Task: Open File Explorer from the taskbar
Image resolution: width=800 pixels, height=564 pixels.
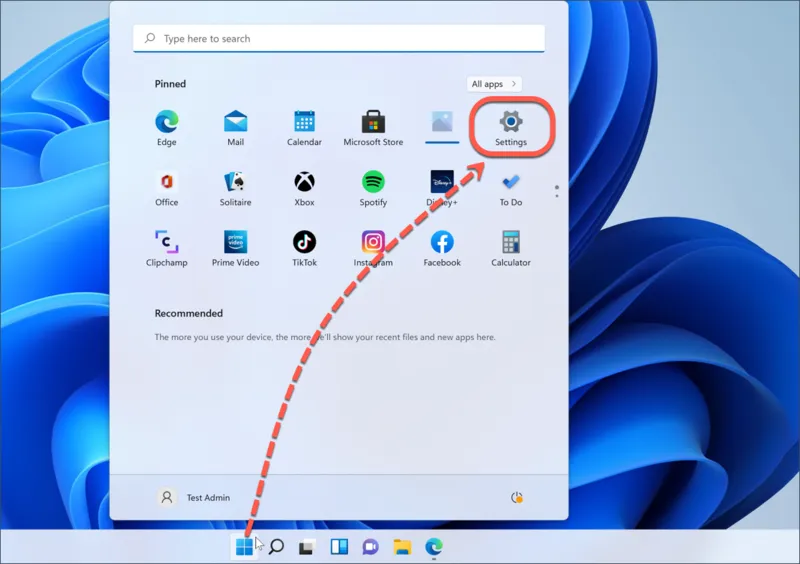Action: (x=402, y=547)
